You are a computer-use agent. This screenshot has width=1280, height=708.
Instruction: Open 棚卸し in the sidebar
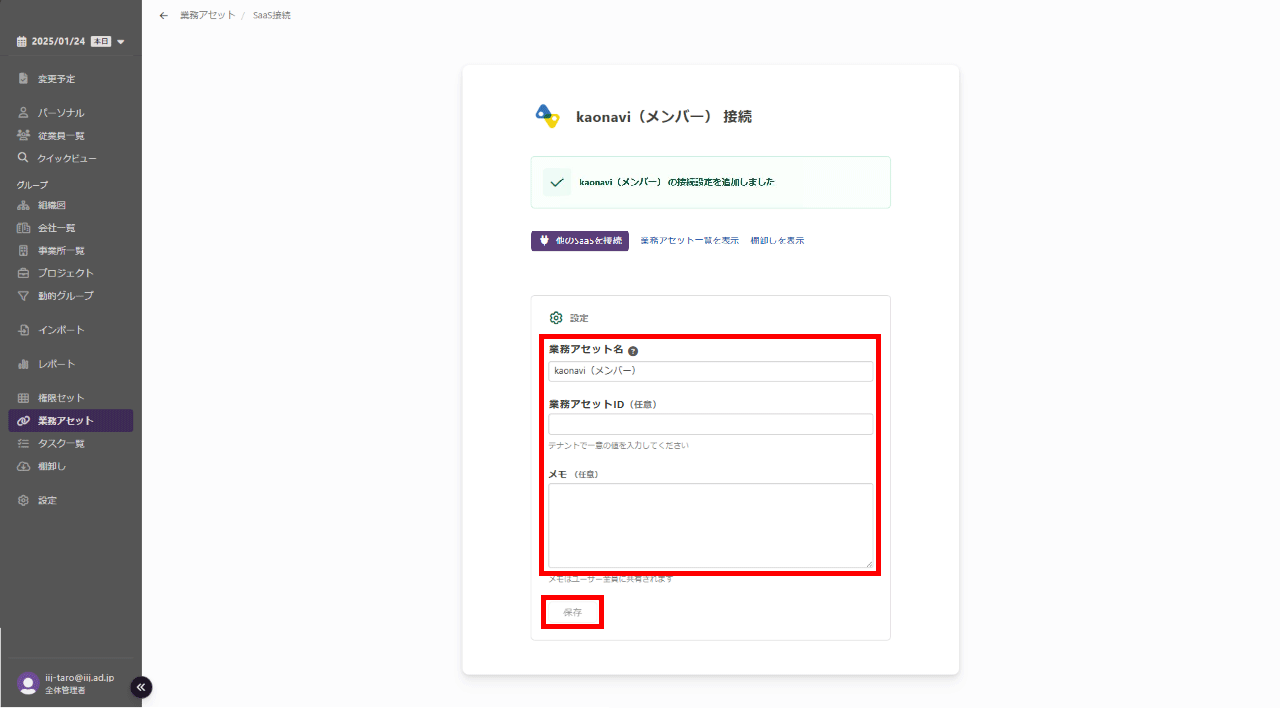click(x=51, y=466)
